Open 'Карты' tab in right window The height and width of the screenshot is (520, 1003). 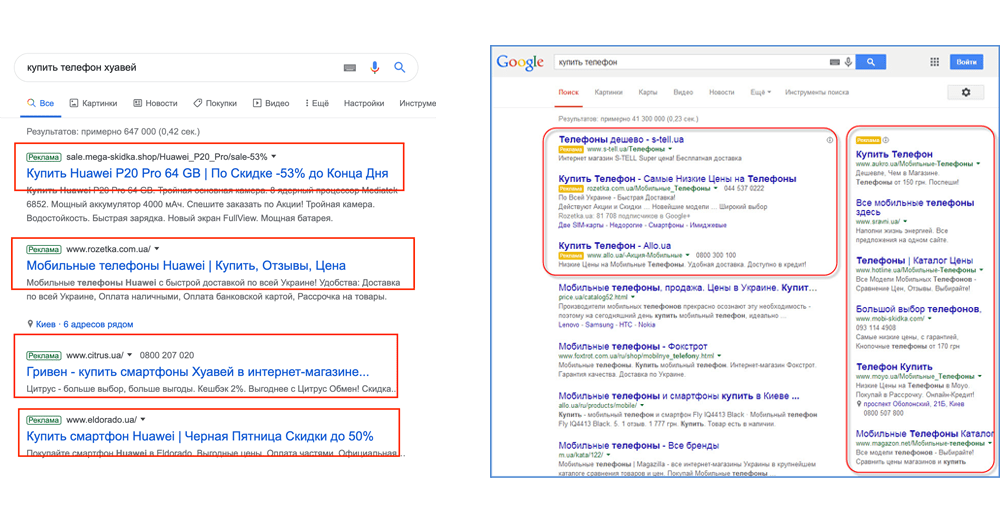click(x=647, y=93)
